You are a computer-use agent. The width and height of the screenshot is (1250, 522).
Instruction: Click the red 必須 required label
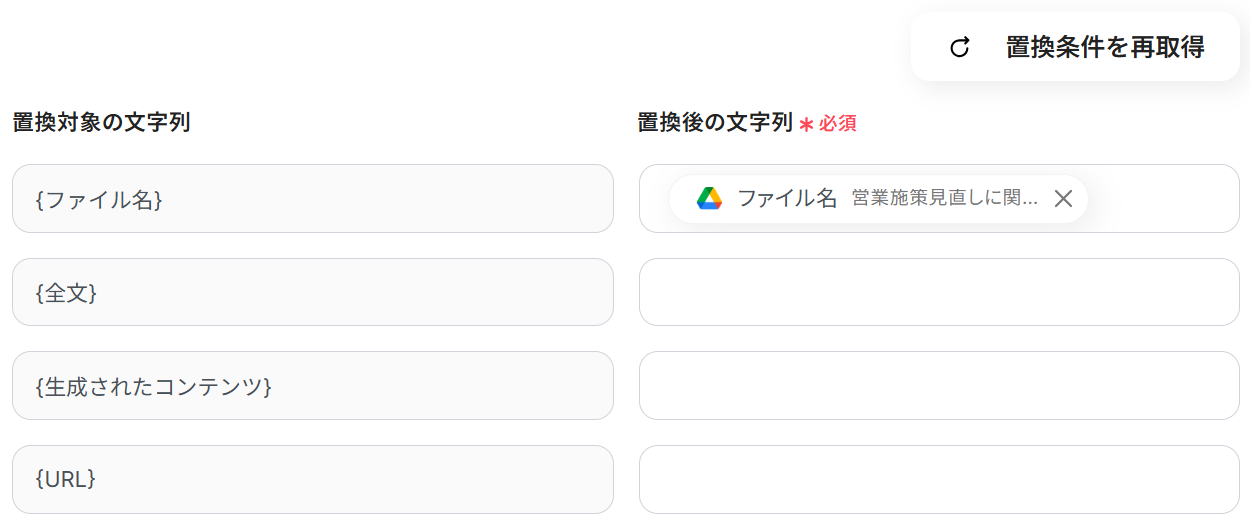click(x=838, y=124)
